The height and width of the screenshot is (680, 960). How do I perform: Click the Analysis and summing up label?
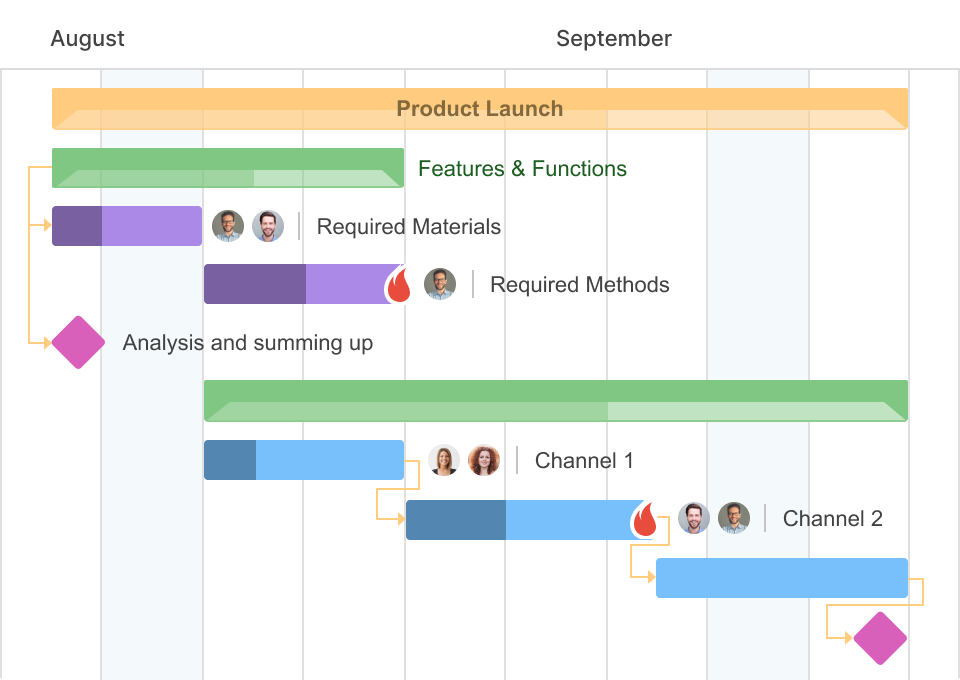(x=247, y=343)
